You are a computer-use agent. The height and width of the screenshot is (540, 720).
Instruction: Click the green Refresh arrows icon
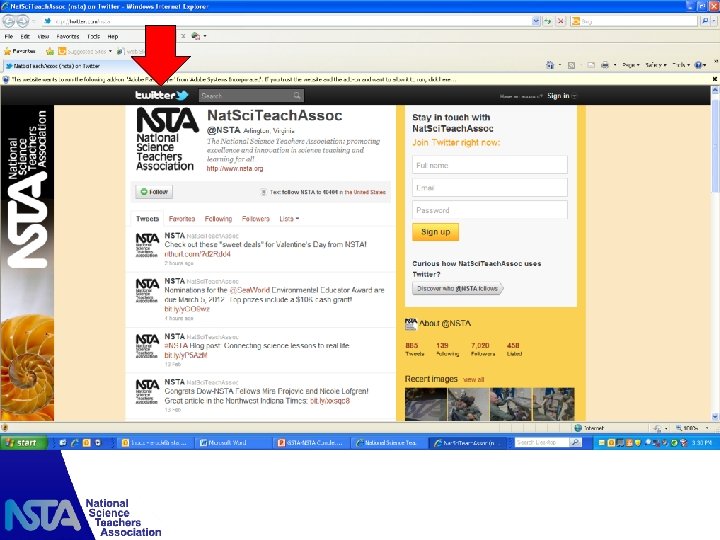[x=548, y=21]
